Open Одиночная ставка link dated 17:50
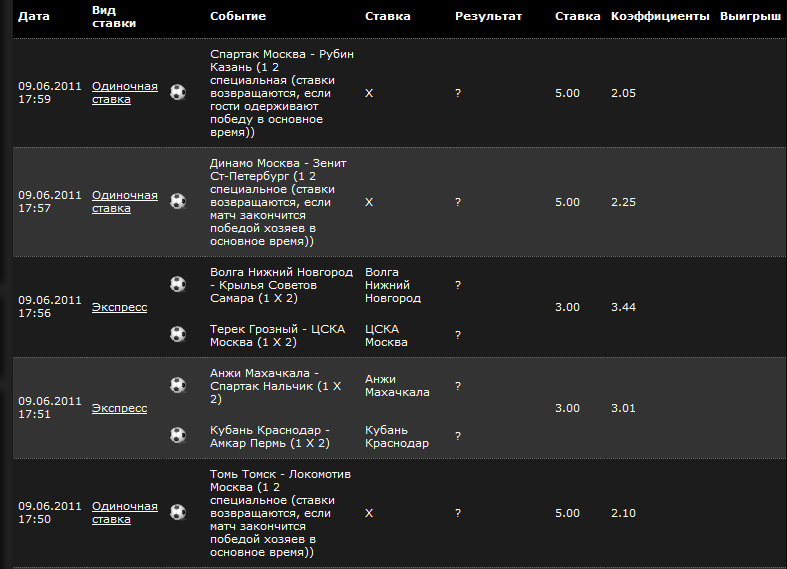The height and width of the screenshot is (569, 787). (124, 513)
